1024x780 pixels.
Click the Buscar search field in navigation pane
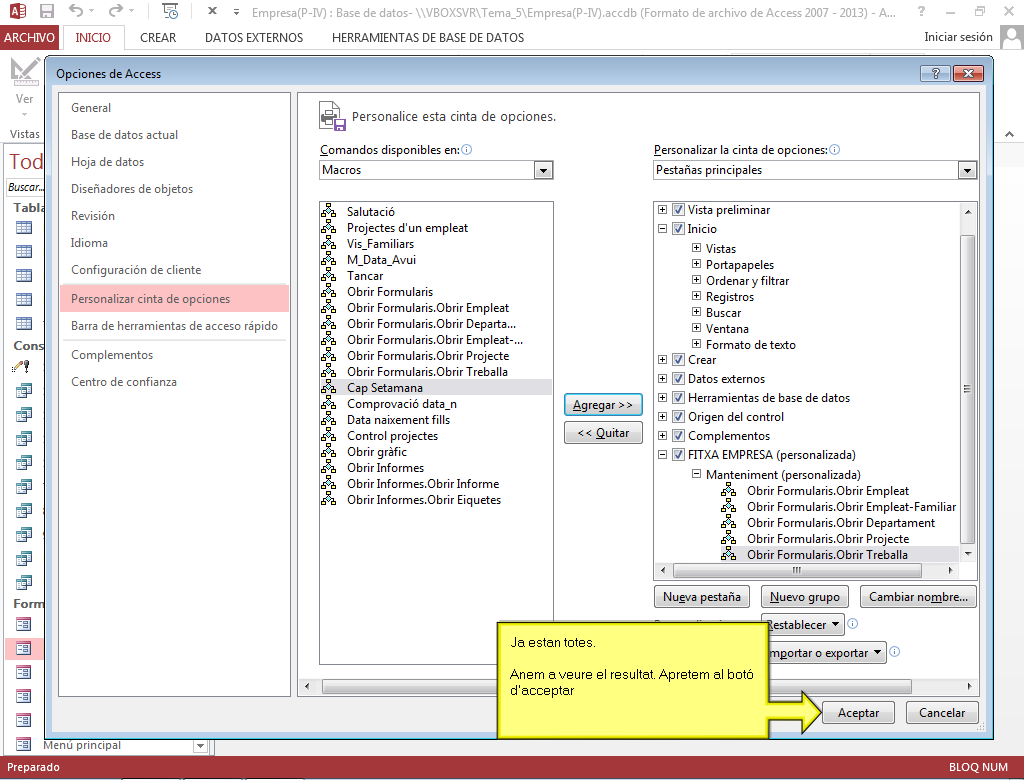tap(25, 187)
